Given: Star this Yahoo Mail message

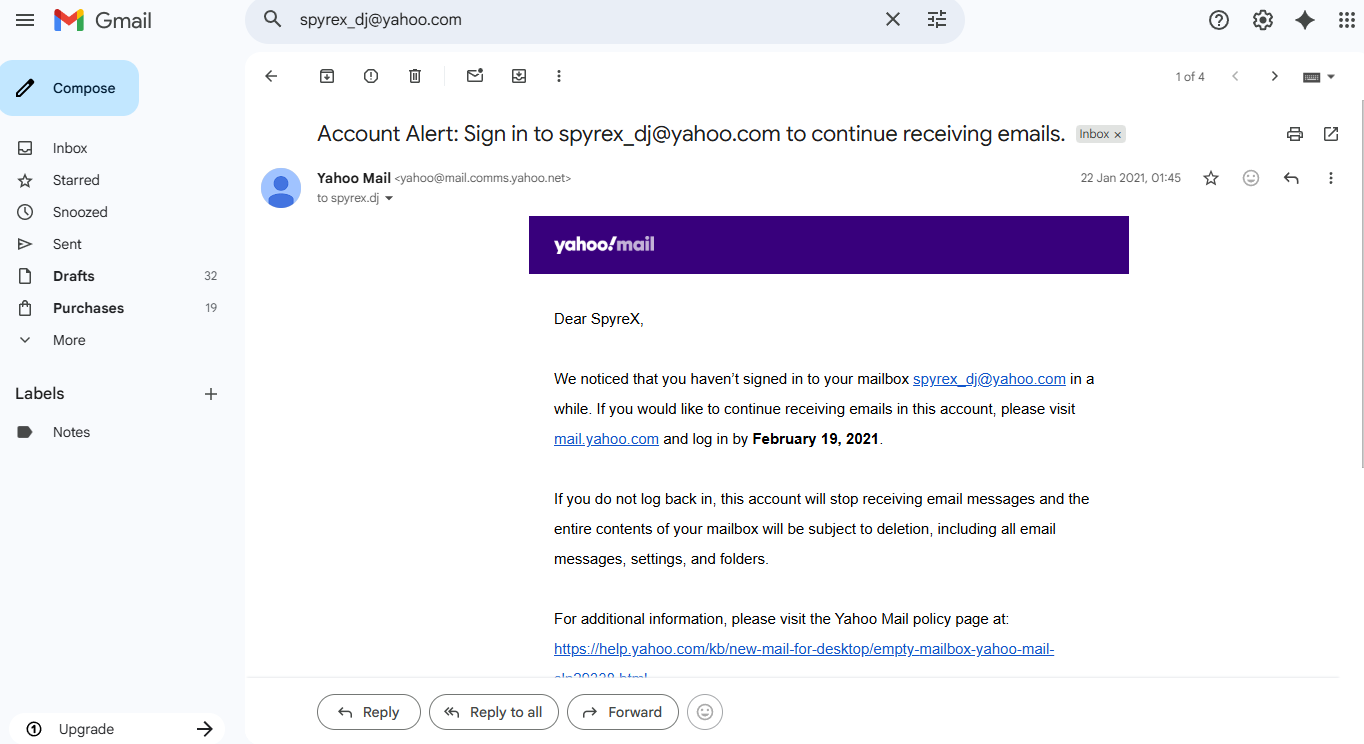Looking at the screenshot, I should tap(1211, 178).
